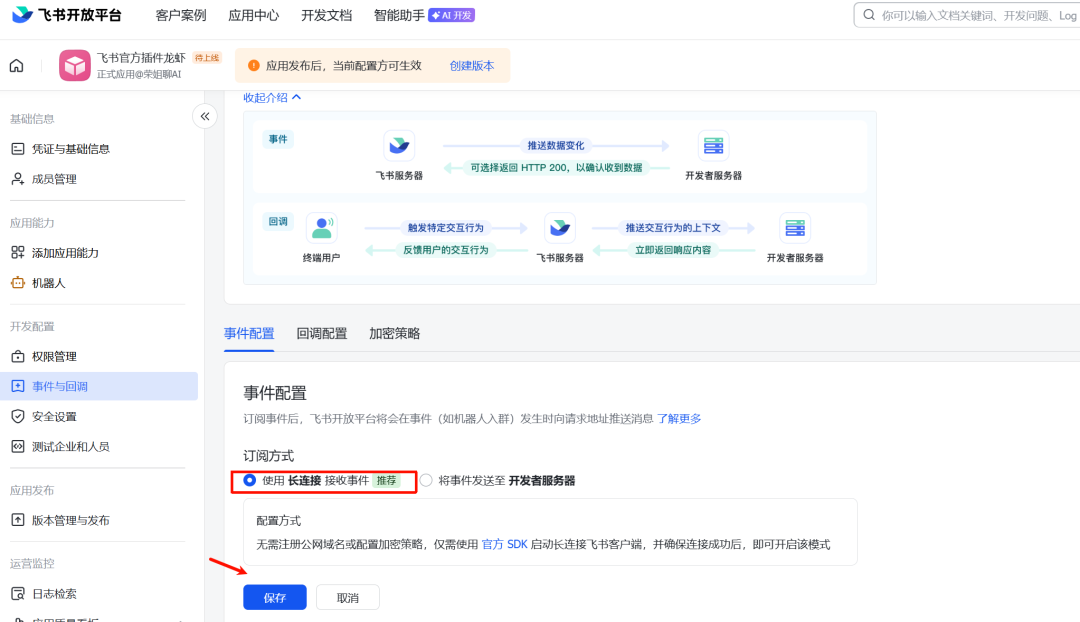The image size is (1080, 622).
Task: Click the 事件与回调 sidebar icon
Action: coord(18,386)
